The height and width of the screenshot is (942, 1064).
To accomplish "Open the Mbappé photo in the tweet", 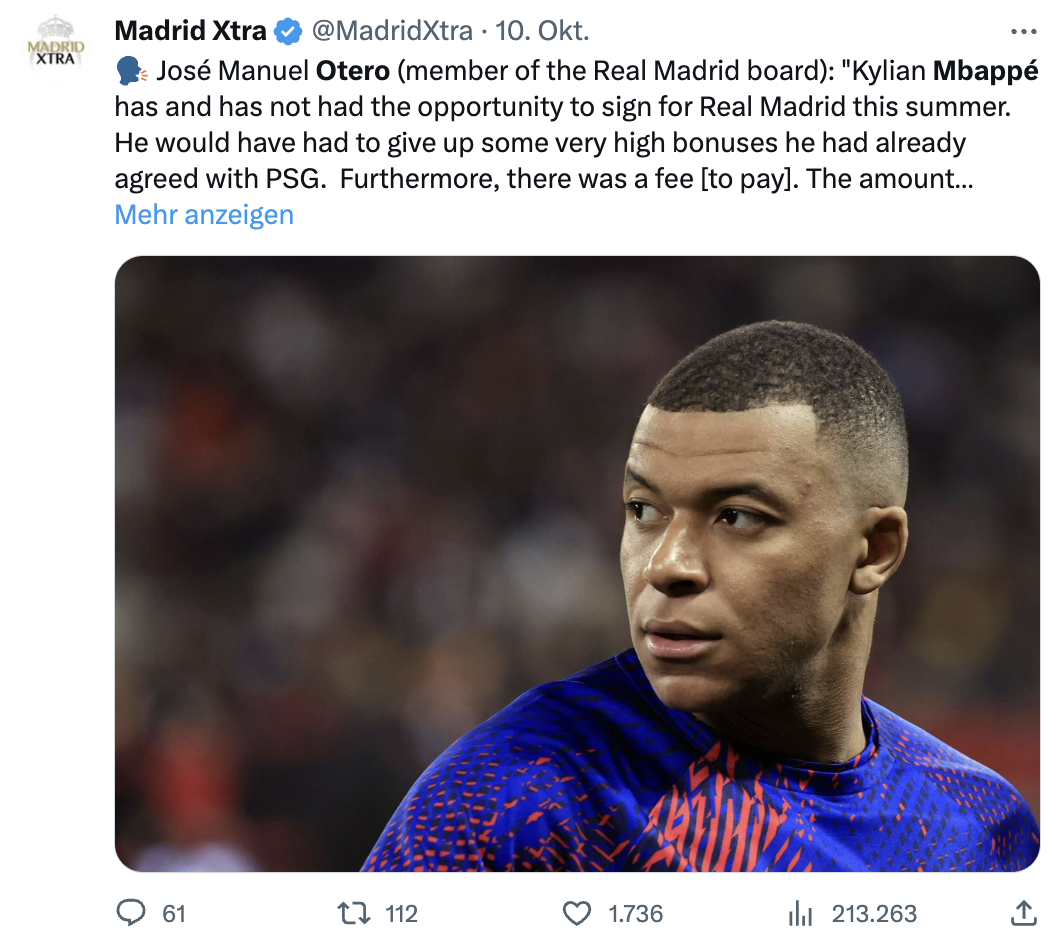I will [x=577, y=563].
